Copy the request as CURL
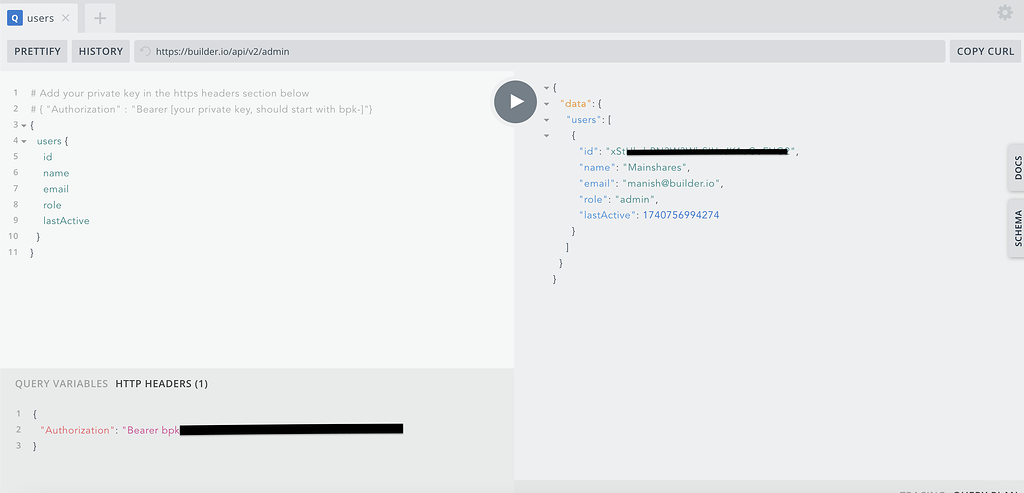Image resolution: width=1024 pixels, height=493 pixels. [985, 52]
